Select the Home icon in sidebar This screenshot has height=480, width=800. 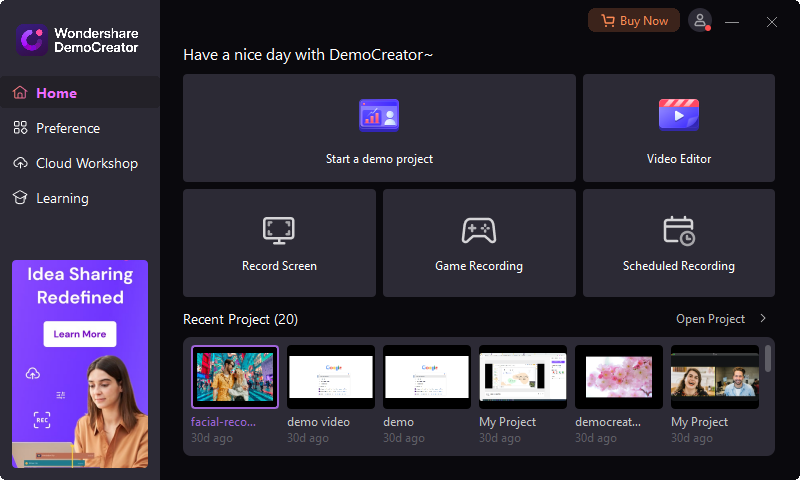(x=20, y=93)
